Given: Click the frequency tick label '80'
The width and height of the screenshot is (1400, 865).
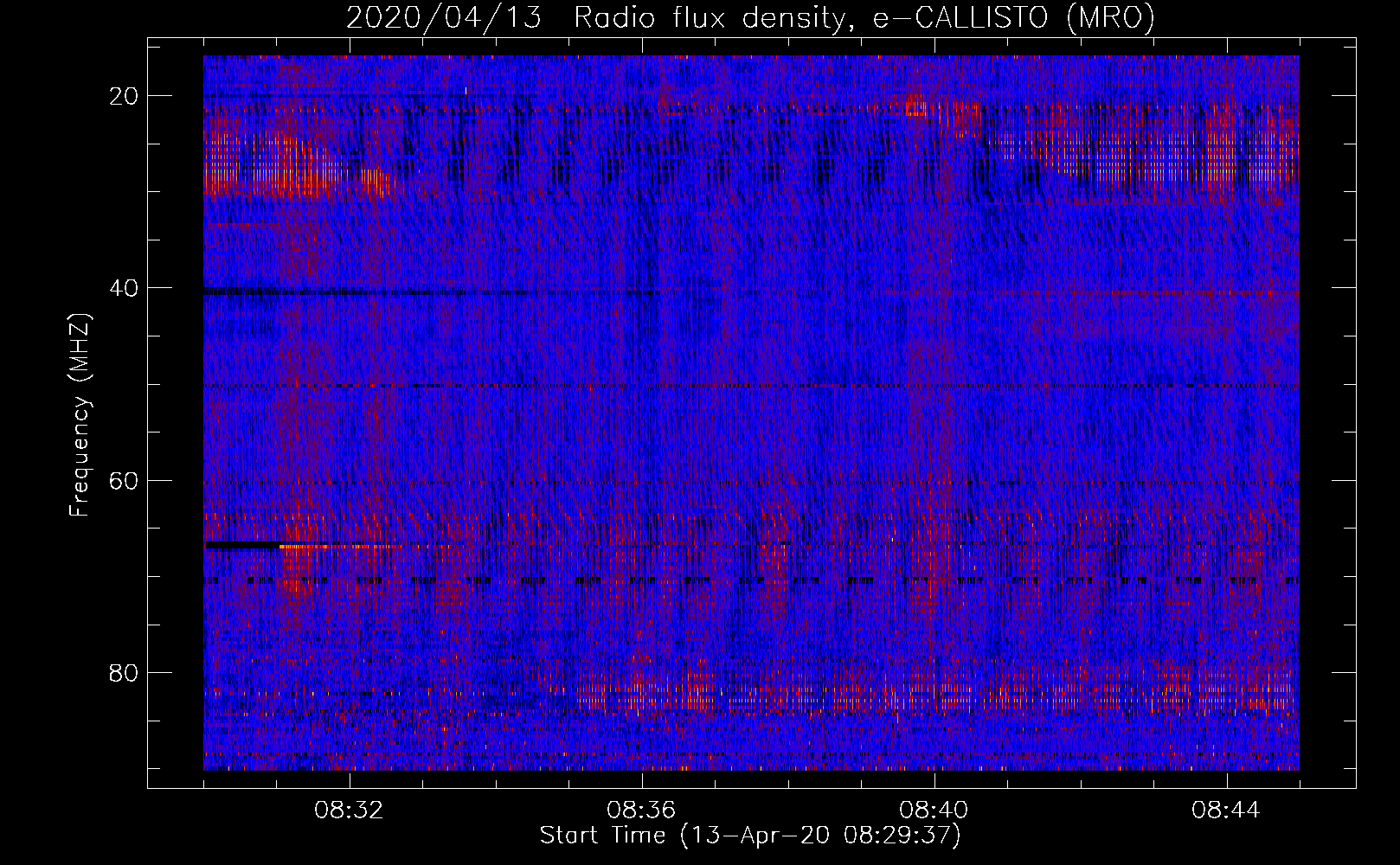Looking at the screenshot, I should 125,672.
